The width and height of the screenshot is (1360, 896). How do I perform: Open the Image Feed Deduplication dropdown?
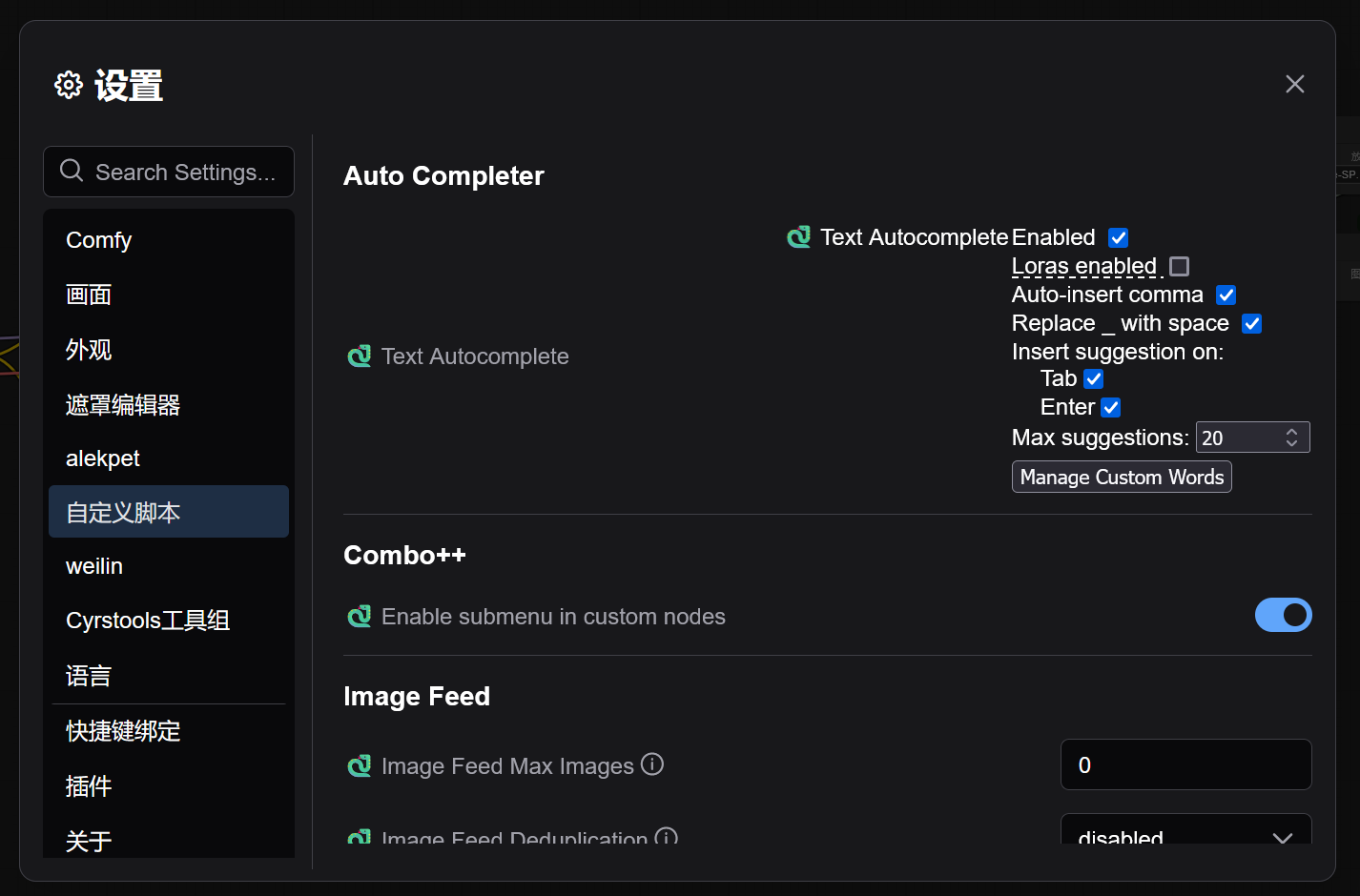(1186, 837)
